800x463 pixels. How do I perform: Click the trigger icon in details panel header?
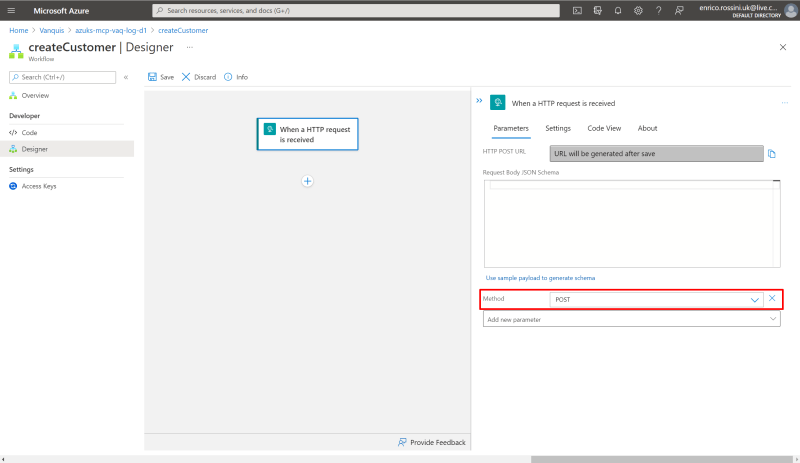(x=497, y=102)
